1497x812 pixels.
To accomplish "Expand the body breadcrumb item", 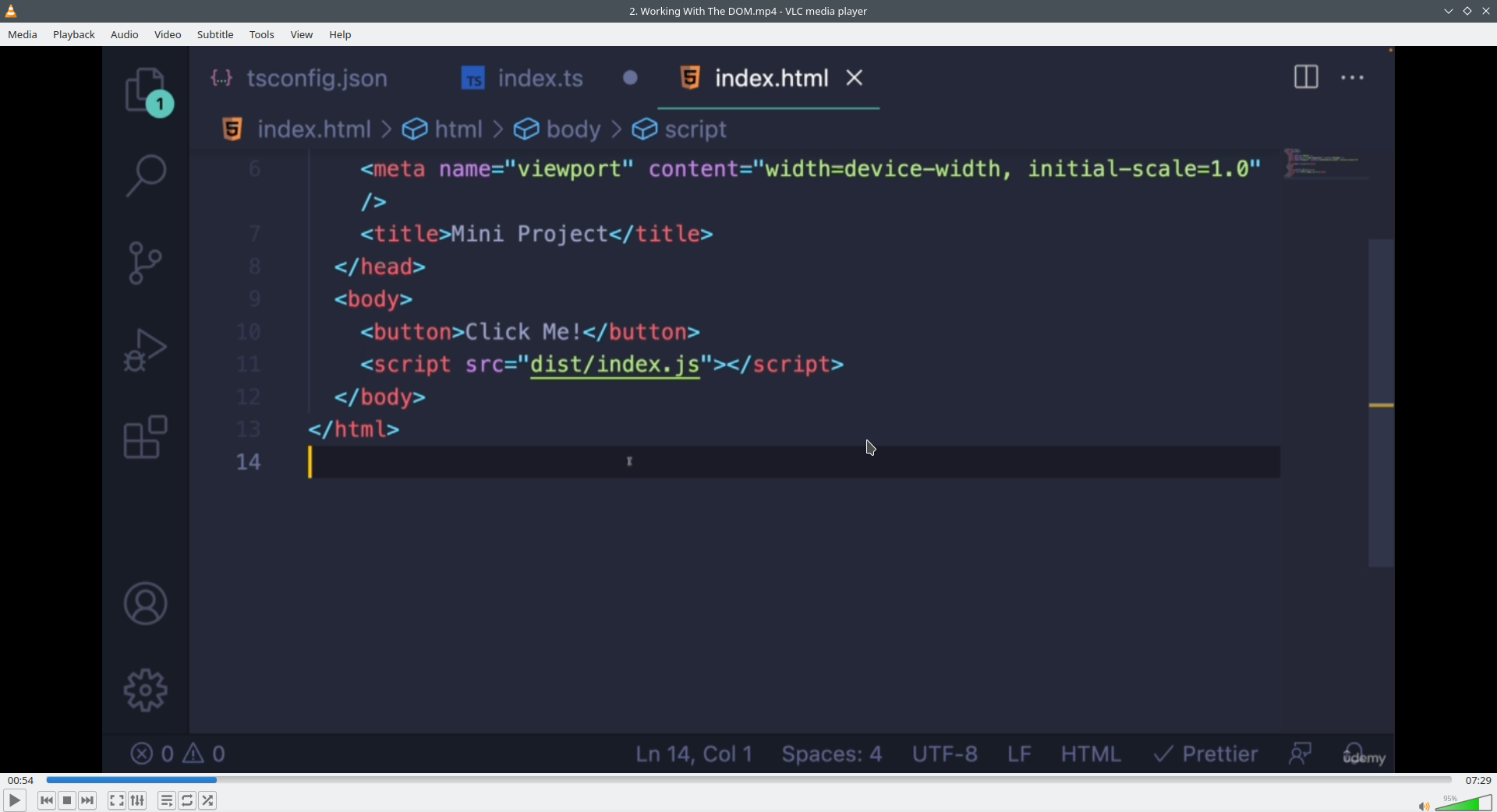I will pyautogui.click(x=557, y=129).
